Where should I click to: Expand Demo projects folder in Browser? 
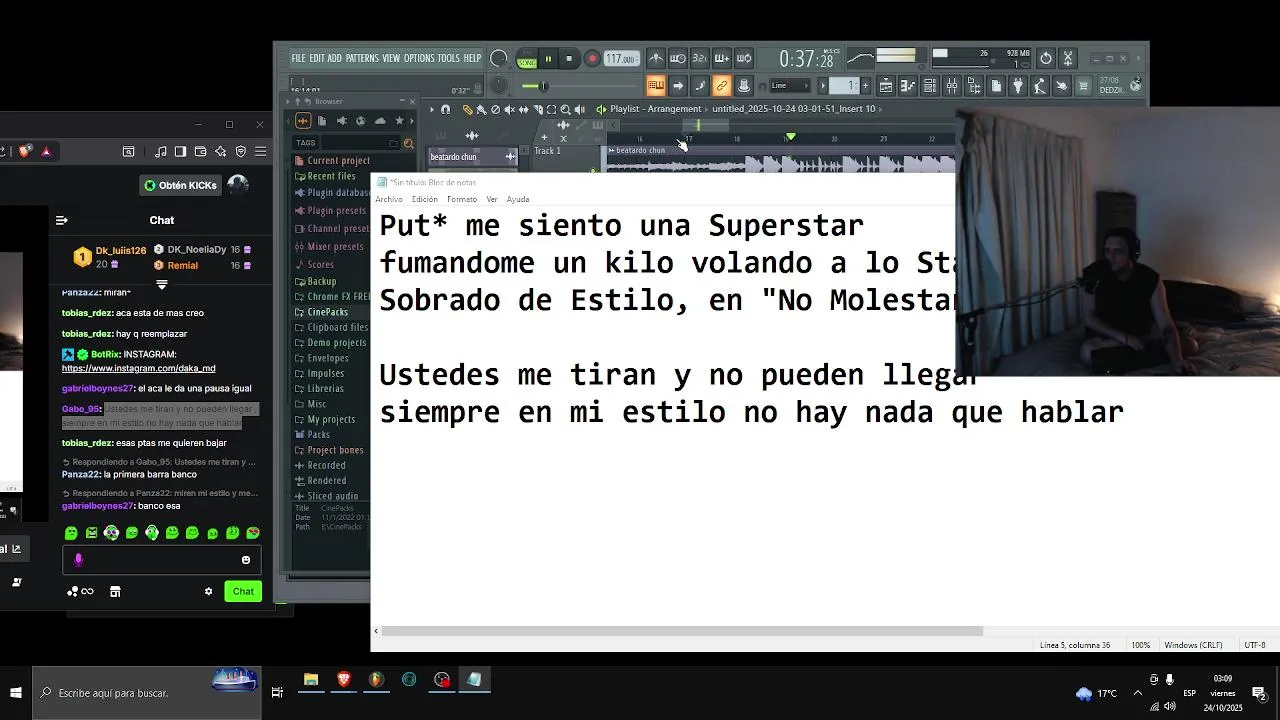(330, 342)
